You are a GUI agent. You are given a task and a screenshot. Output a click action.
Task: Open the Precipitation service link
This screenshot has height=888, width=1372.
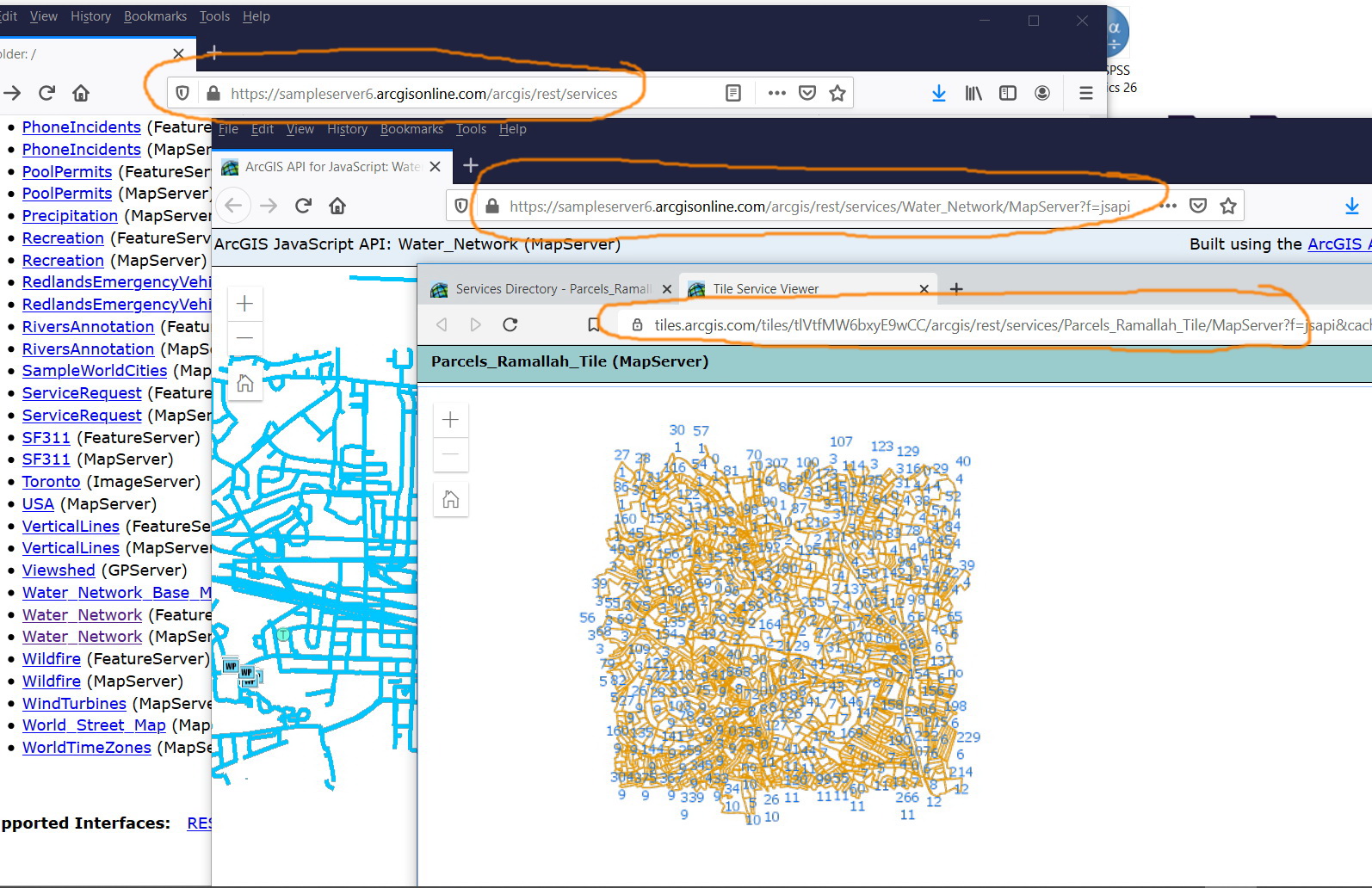click(x=70, y=216)
